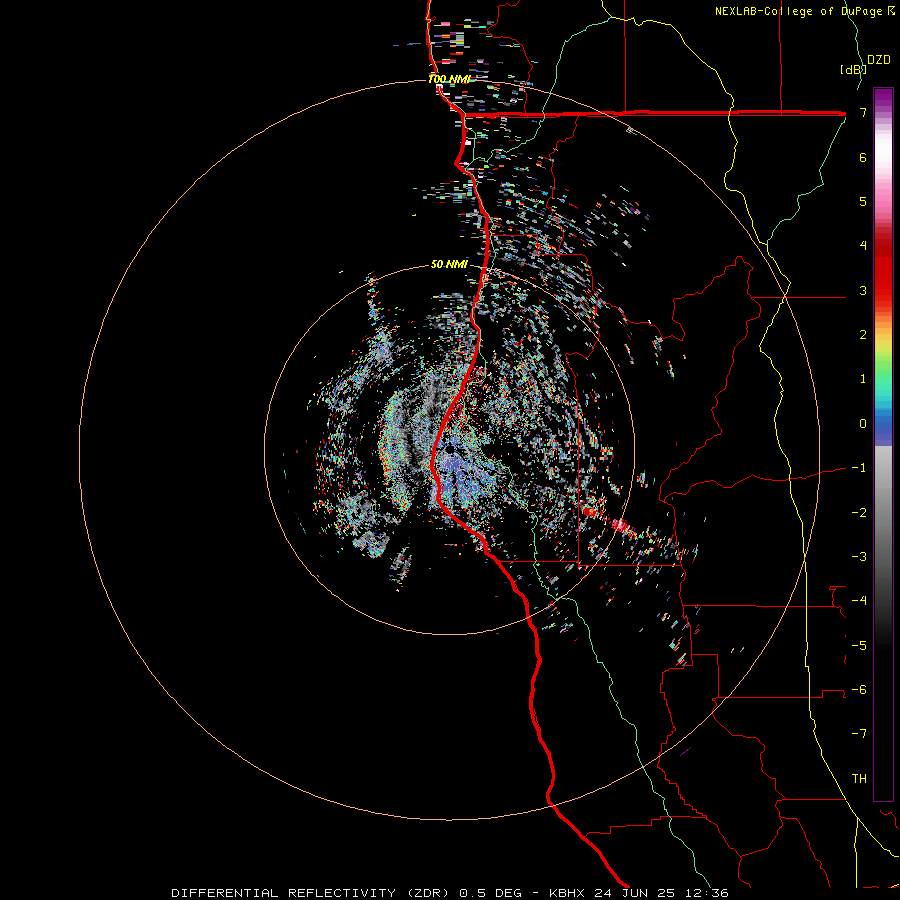Click the 50 NMI range ring label
This screenshot has width=900, height=900.
[x=449, y=264]
